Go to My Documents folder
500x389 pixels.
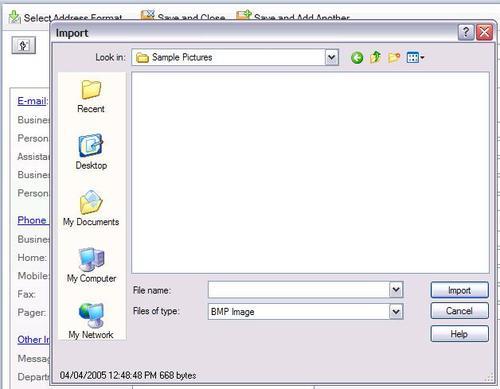coord(91,209)
